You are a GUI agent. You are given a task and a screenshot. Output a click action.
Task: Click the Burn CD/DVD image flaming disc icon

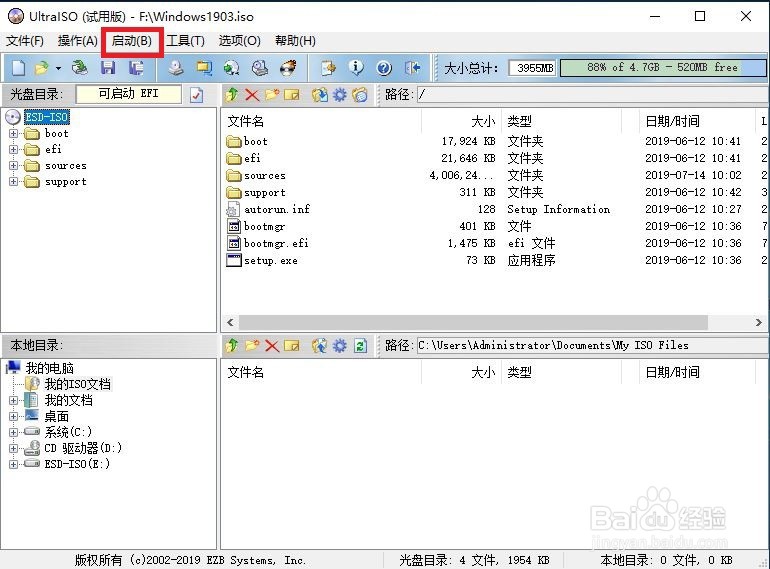288,68
